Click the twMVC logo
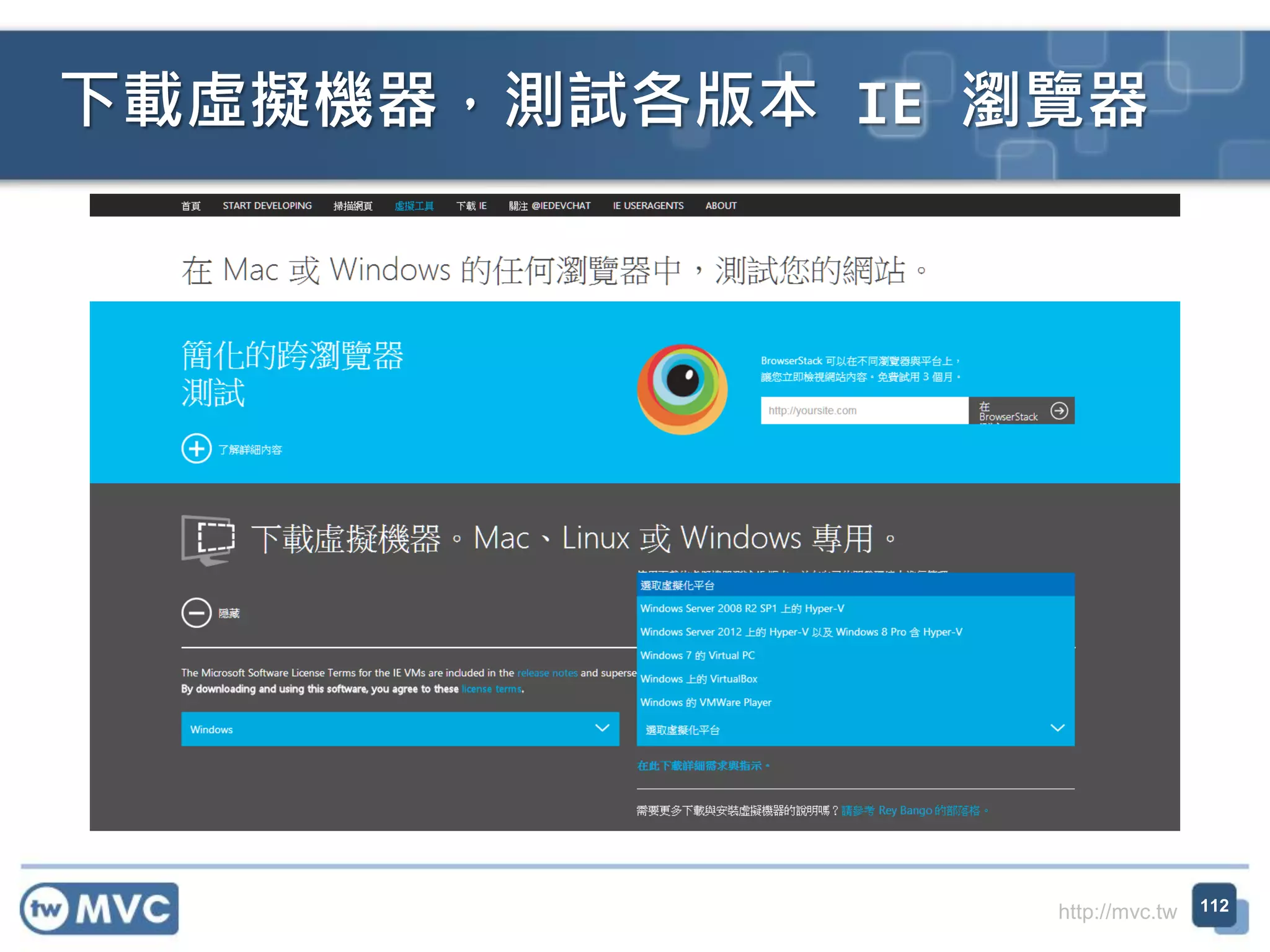Screen dimensions: 1270x952 (x=99, y=909)
